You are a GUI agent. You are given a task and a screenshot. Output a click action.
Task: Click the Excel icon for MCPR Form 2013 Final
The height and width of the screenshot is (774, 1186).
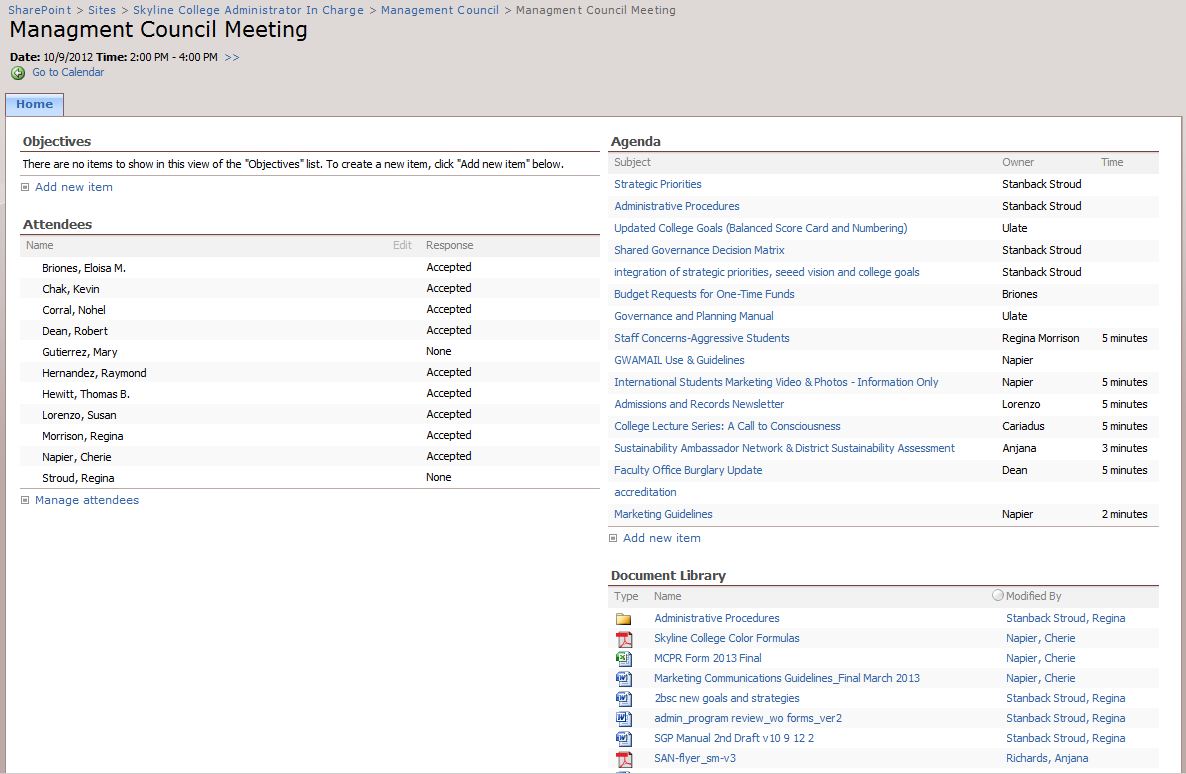pyautogui.click(x=624, y=659)
